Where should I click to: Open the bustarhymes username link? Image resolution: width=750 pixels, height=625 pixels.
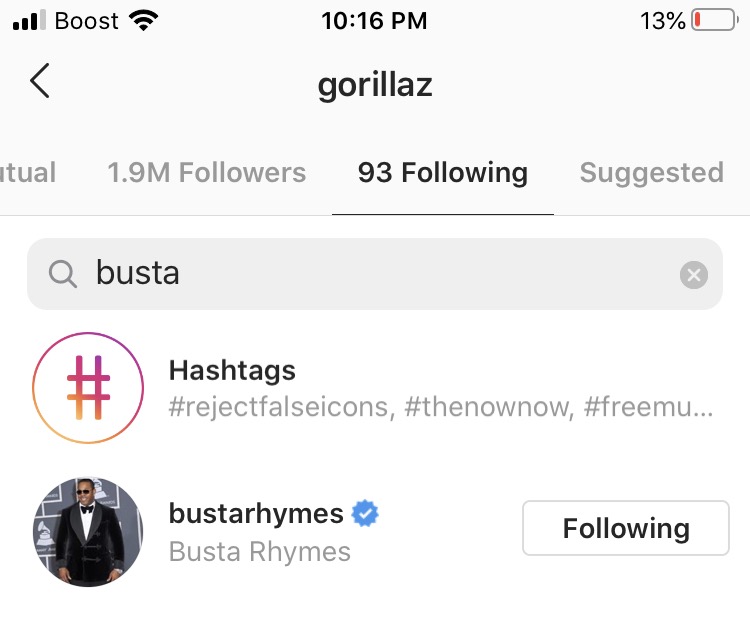pos(256,514)
